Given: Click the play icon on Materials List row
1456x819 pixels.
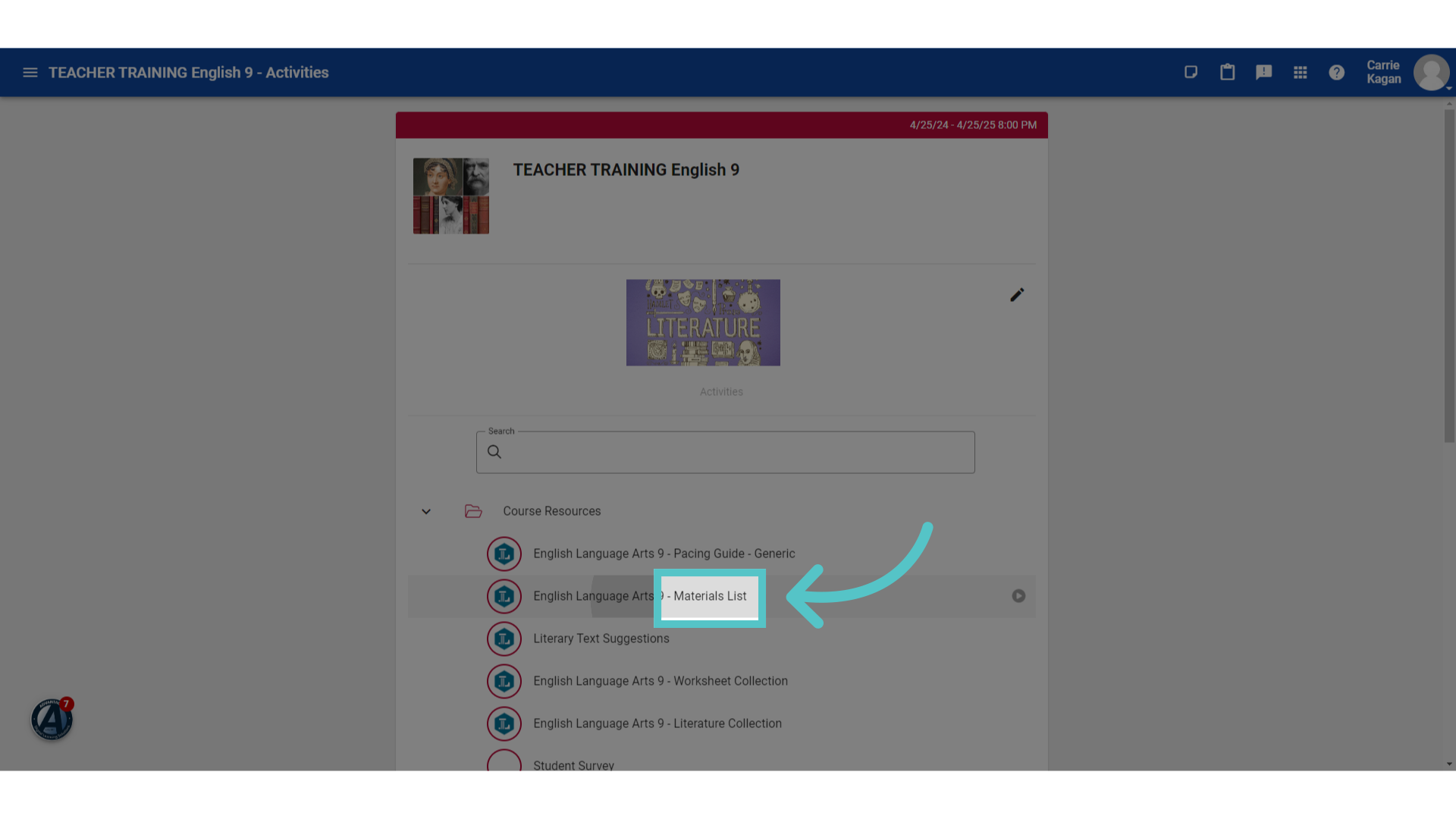Looking at the screenshot, I should pos(1018,596).
